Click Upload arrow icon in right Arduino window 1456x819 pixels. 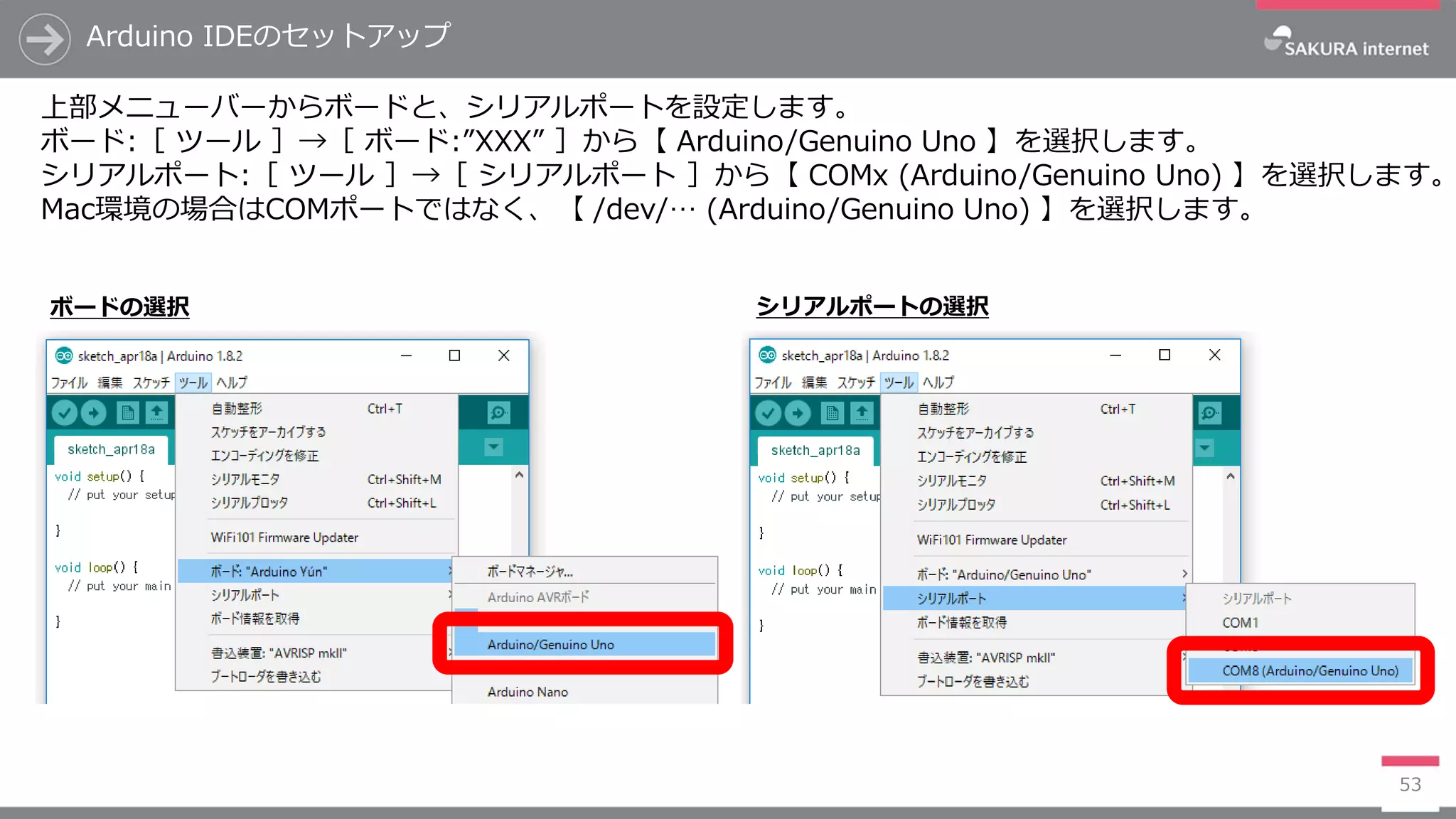(x=798, y=413)
